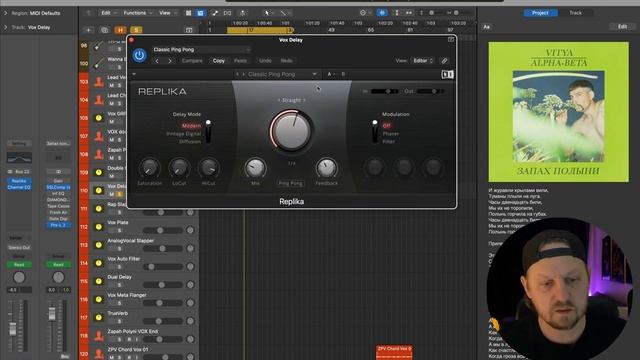Click the large delay time knob
Image resolution: width=640 pixels, height=360 pixels.
click(x=291, y=131)
